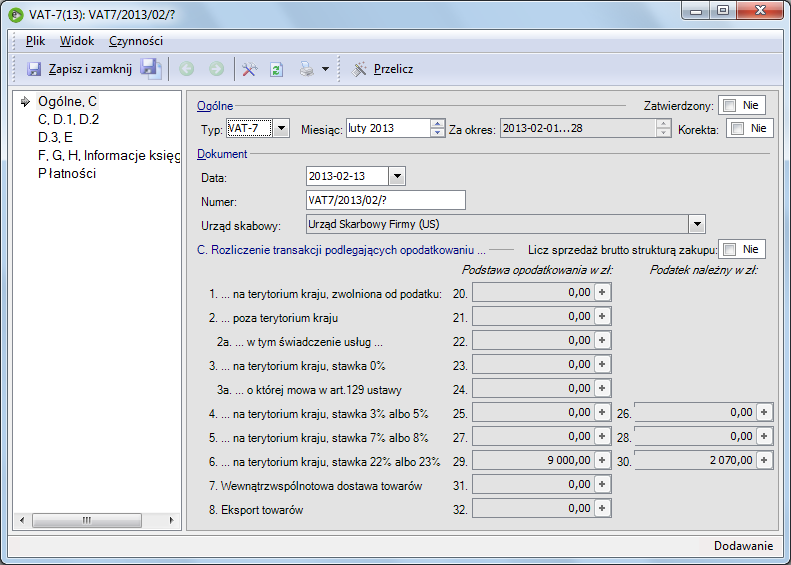Click the Data field showing 2013-02-13
Viewport: 791px width, 565px height.
coord(348,177)
